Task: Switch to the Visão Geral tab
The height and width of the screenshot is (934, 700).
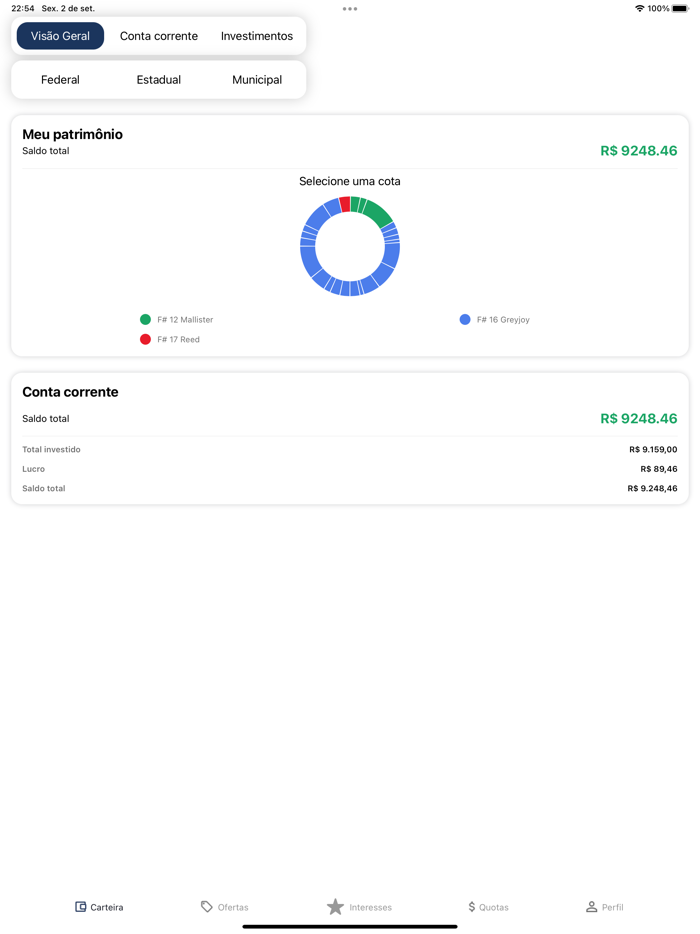Action: [x=60, y=36]
